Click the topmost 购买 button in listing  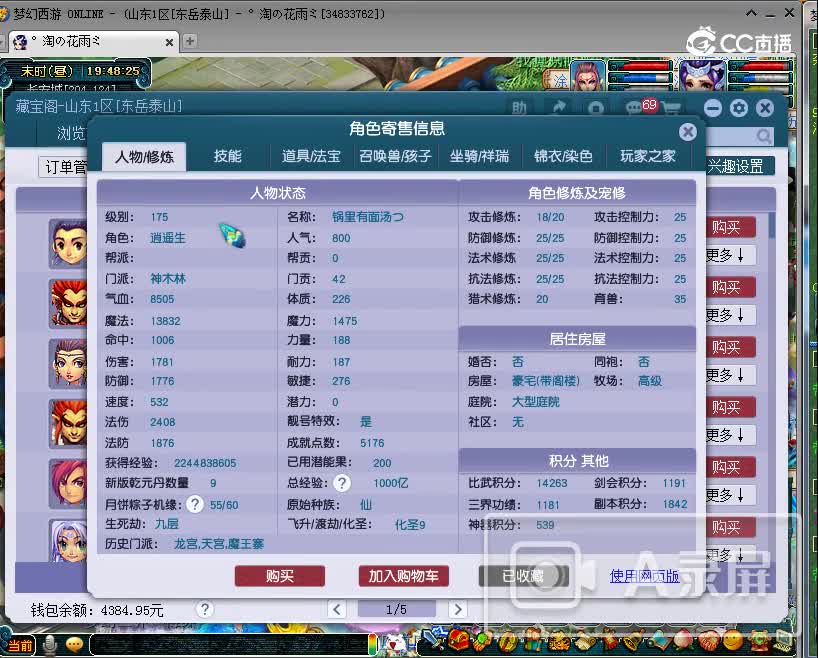pos(730,228)
